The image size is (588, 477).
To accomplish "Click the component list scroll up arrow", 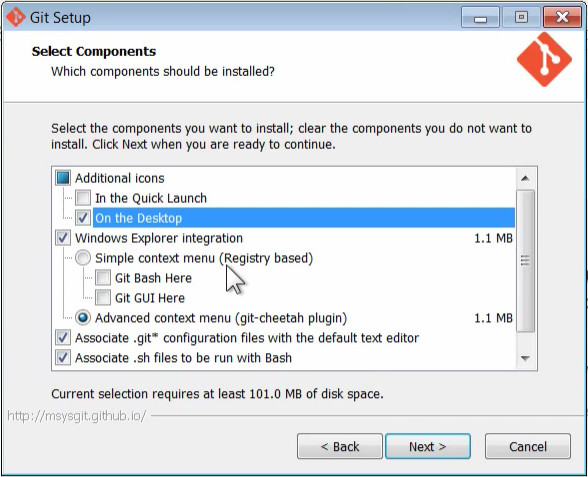I will click(525, 178).
